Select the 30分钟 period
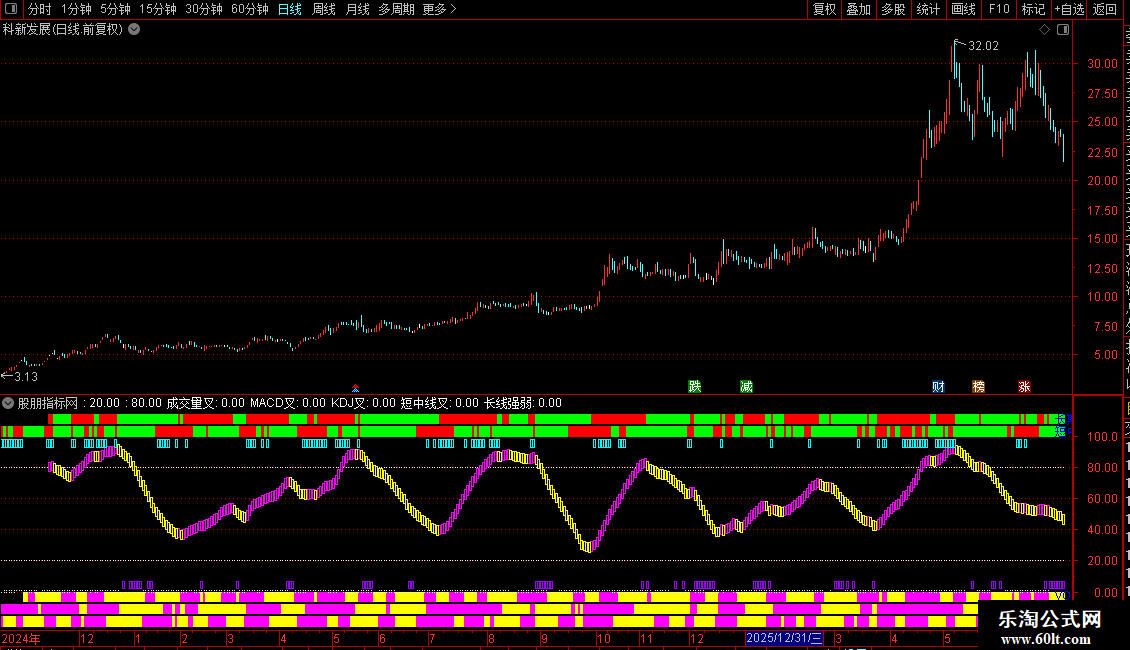Screen dimensions: 1130x650 (204, 9)
